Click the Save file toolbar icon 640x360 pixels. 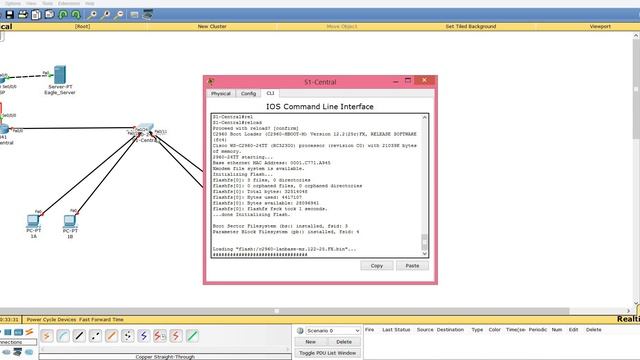click(x=9, y=15)
